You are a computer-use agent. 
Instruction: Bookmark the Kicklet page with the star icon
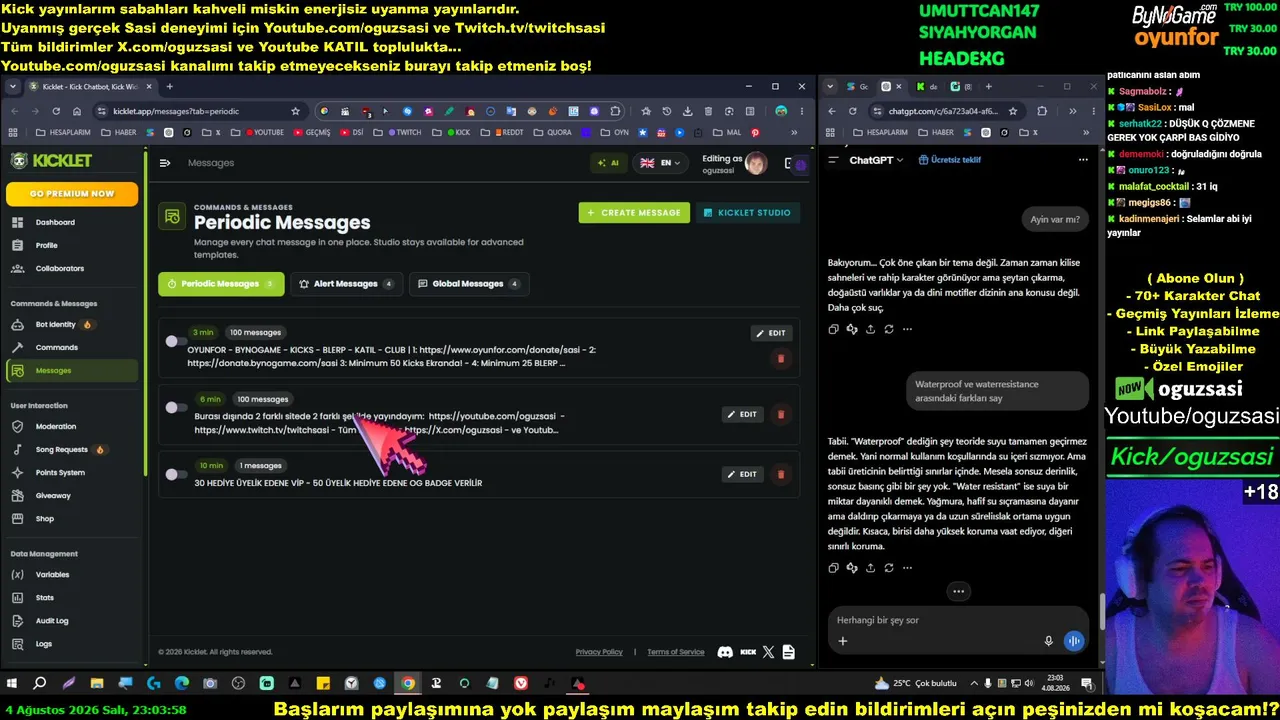[295, 111]
